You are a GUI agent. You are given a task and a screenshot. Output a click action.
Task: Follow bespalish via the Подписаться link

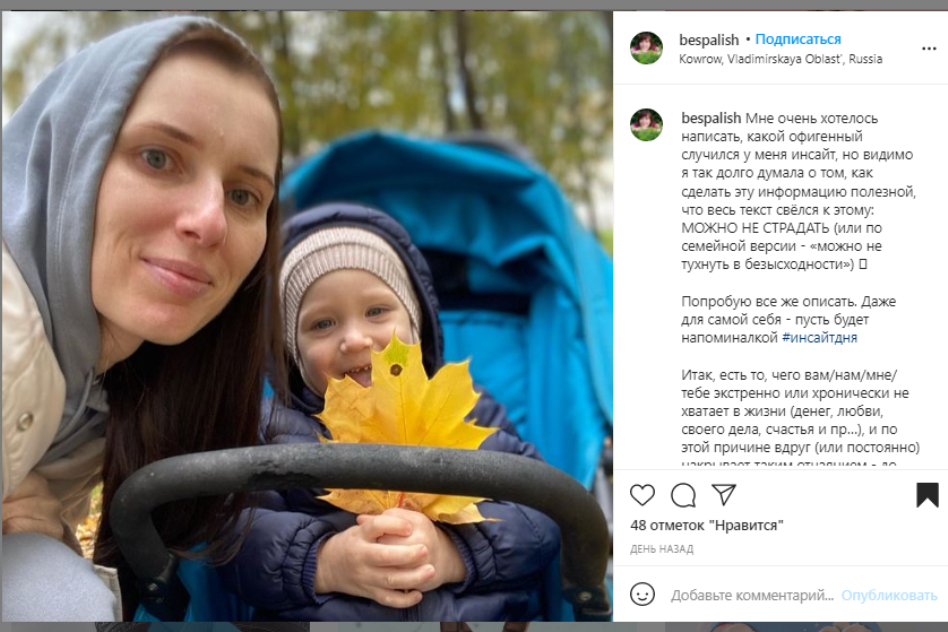(798, 39)
